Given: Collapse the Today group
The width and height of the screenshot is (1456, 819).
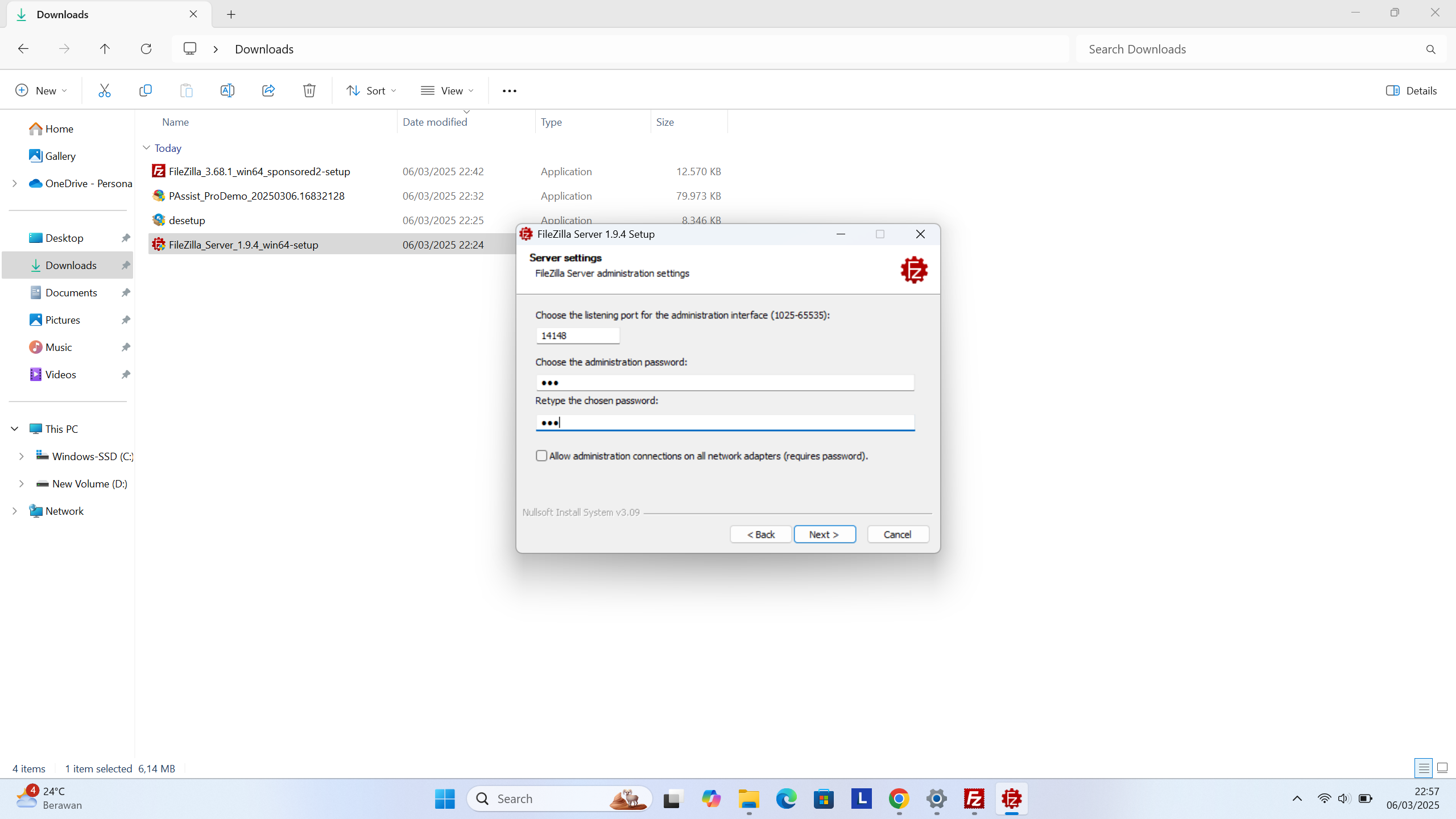Looking at the screenshot, I should pos(146,148).
